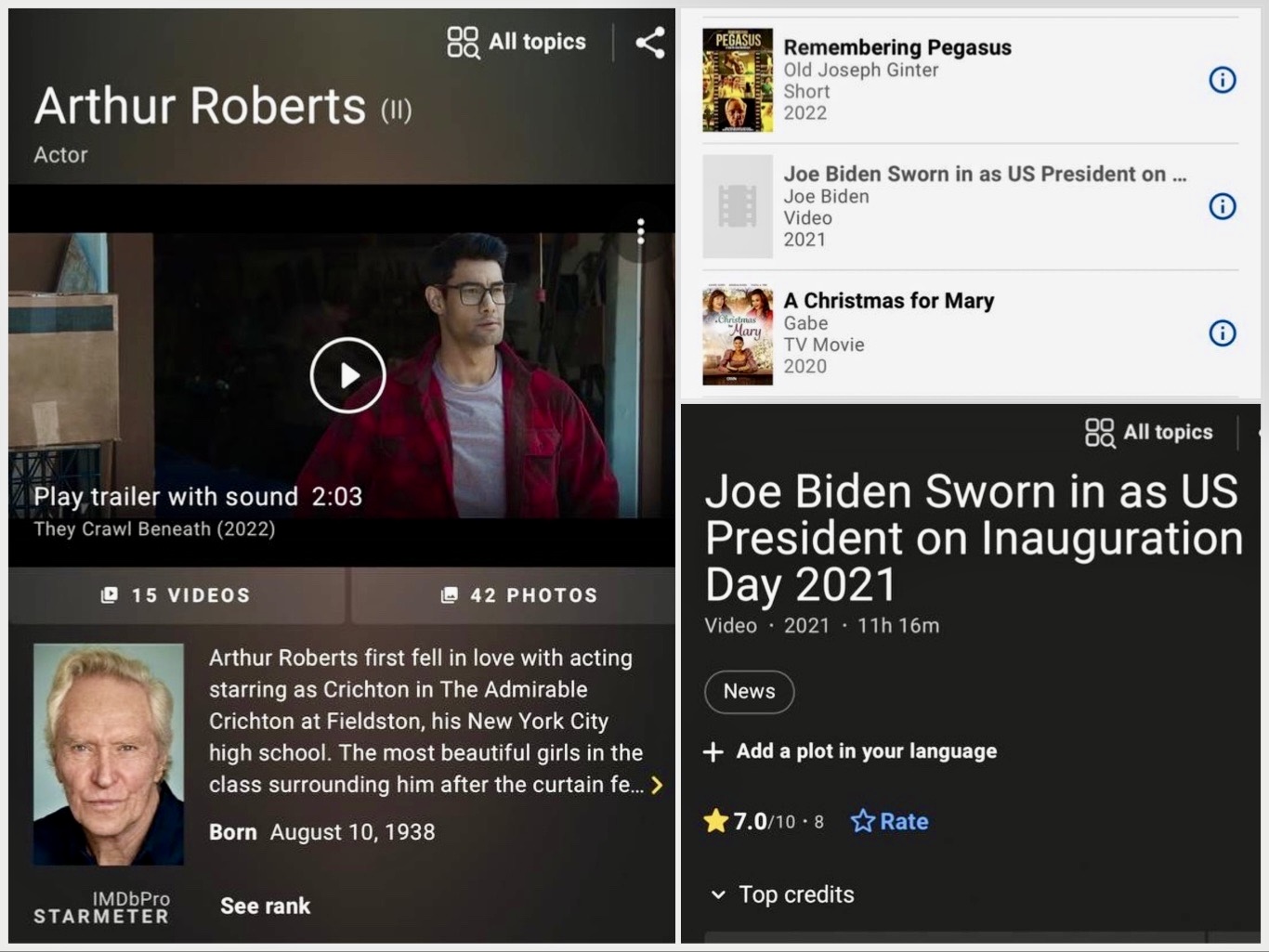
Task: Open info for Joe Biden Sworn in video
Action: (1222, 206)
